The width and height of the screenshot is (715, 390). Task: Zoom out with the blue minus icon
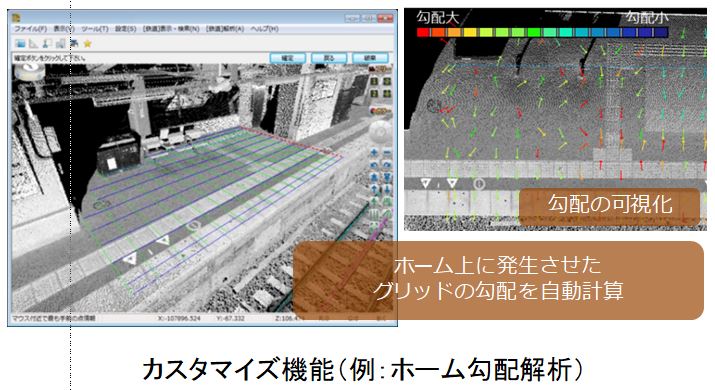[387, 153]
